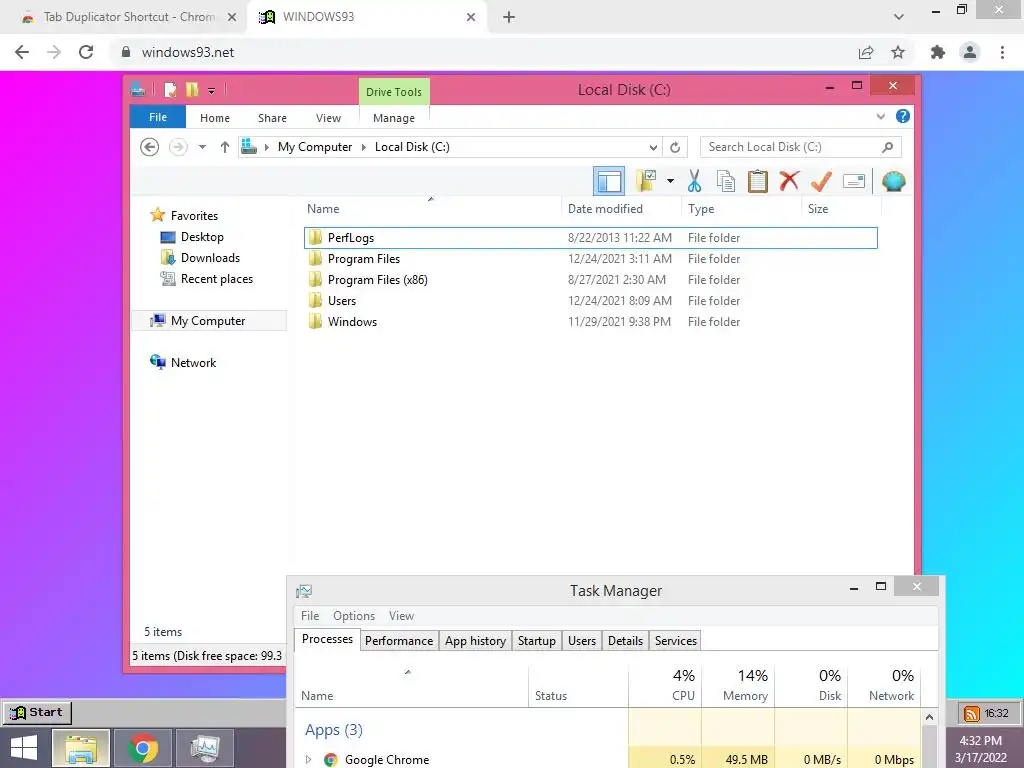1024x768 pixels.
Task: Click the New folder icon in title bar
Action: pos(192,89)
